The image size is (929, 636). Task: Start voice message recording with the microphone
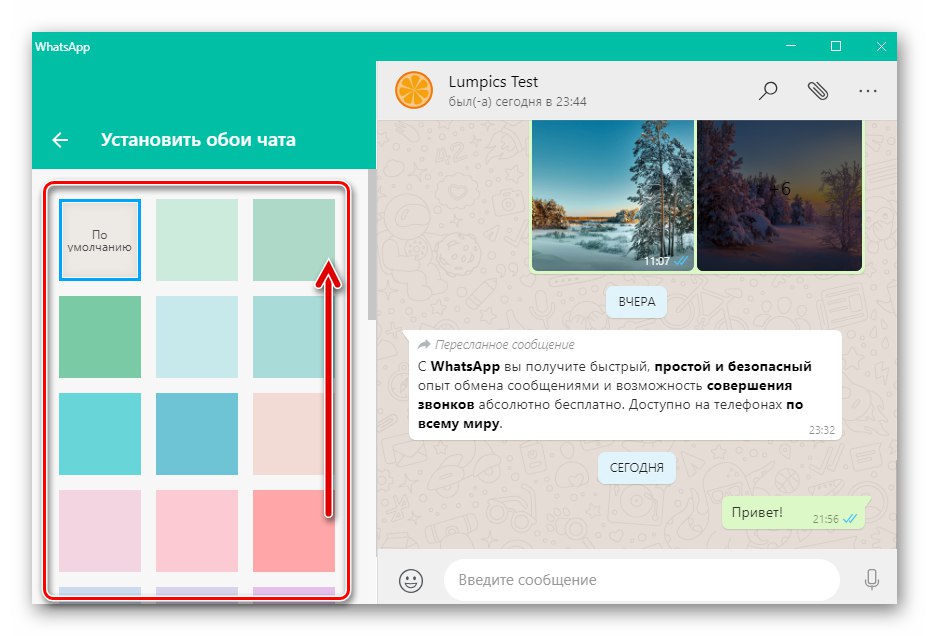pos(872,579)
